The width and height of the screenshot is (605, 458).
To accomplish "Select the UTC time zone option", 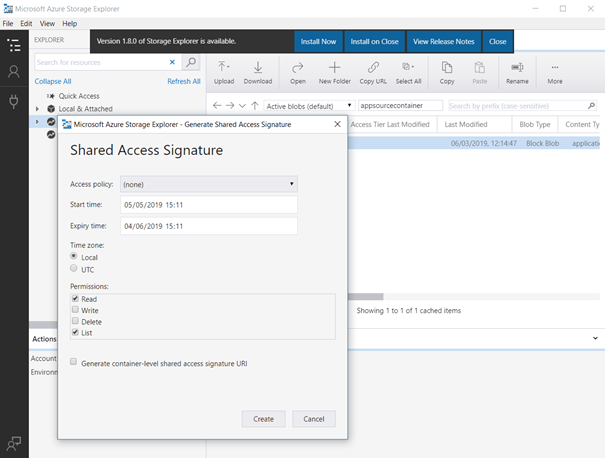I will pos(75,269).
